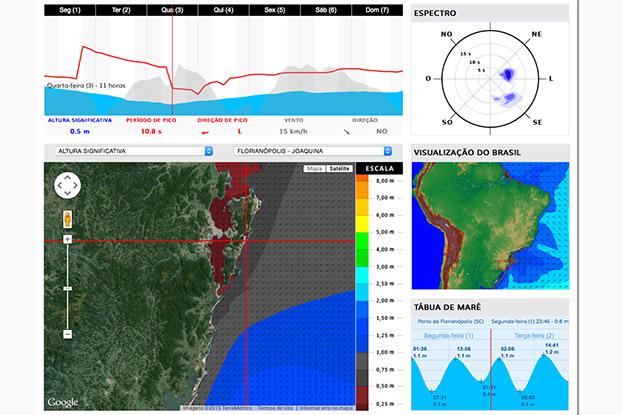The image size is (622, 415).
Task: Select the Sáb (6) day tab
Action: tap(326, 10)
